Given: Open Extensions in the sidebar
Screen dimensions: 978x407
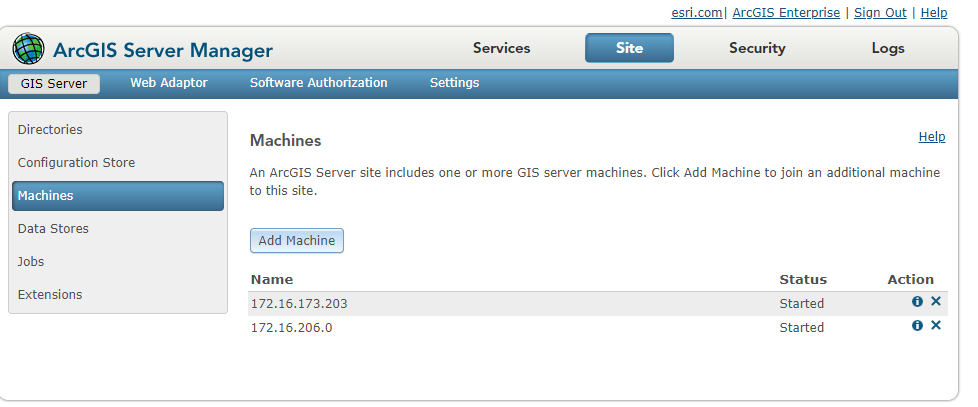Looking at the screenshot, I should (118, 295).
